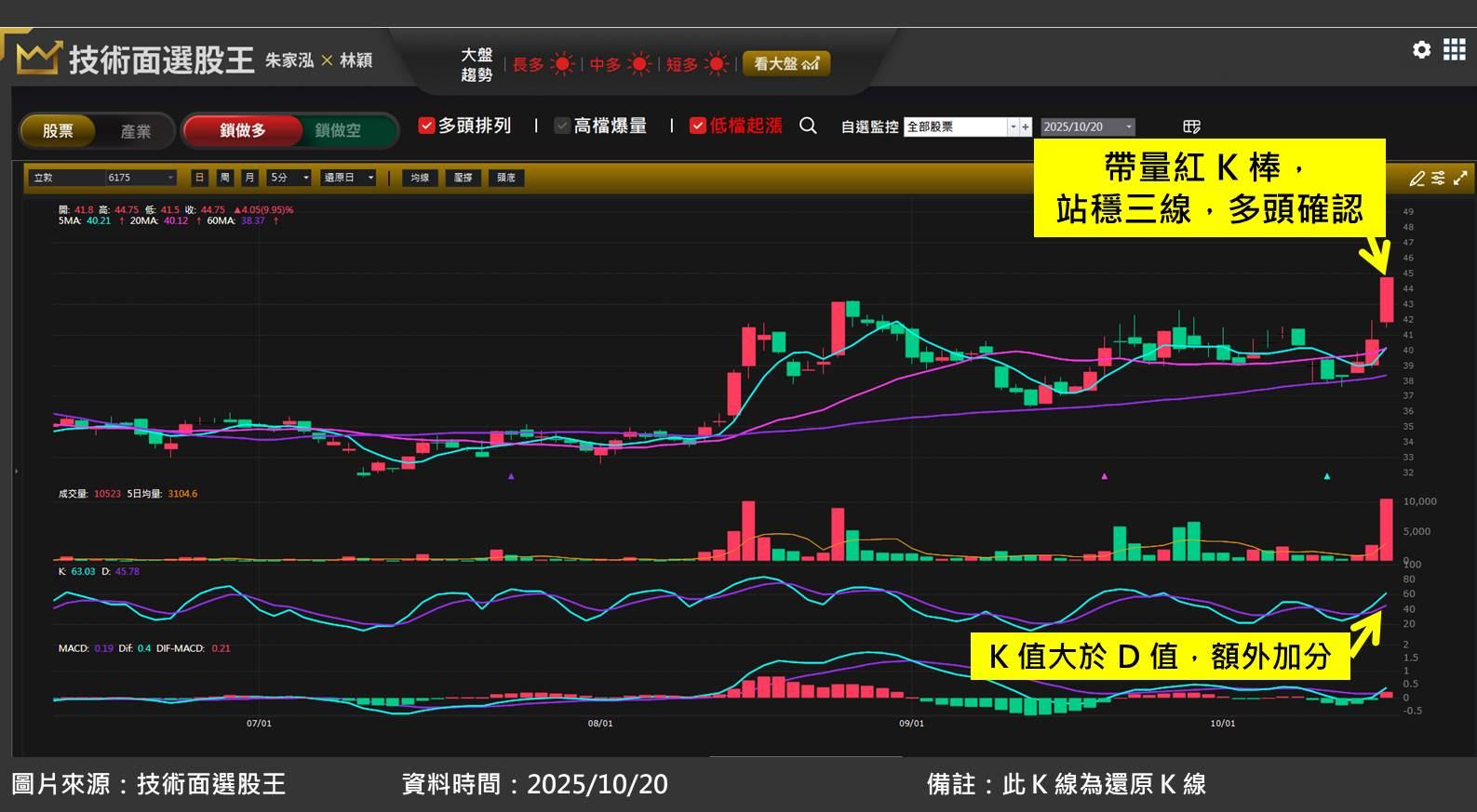Viewport: 1477px width, 812px height.
Task: Select the 月 monthly period tab
Action: coord(249,178)
